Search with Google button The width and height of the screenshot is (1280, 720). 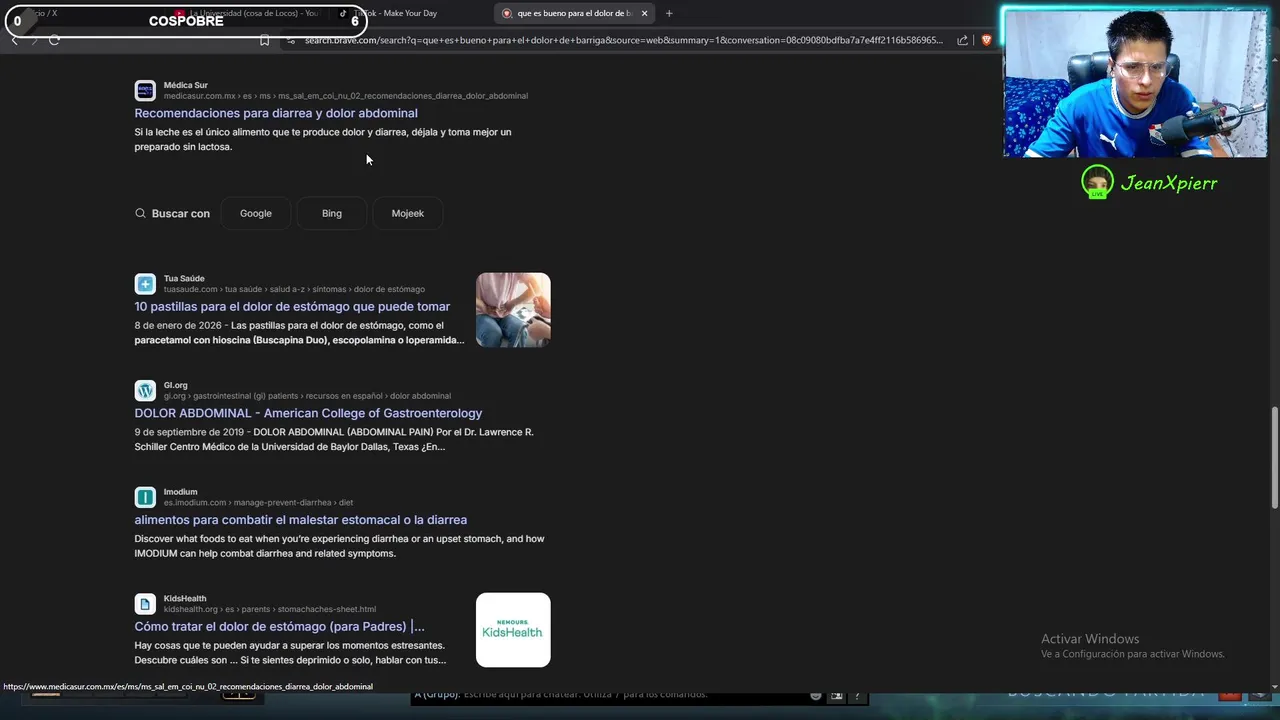pos(256,213)
